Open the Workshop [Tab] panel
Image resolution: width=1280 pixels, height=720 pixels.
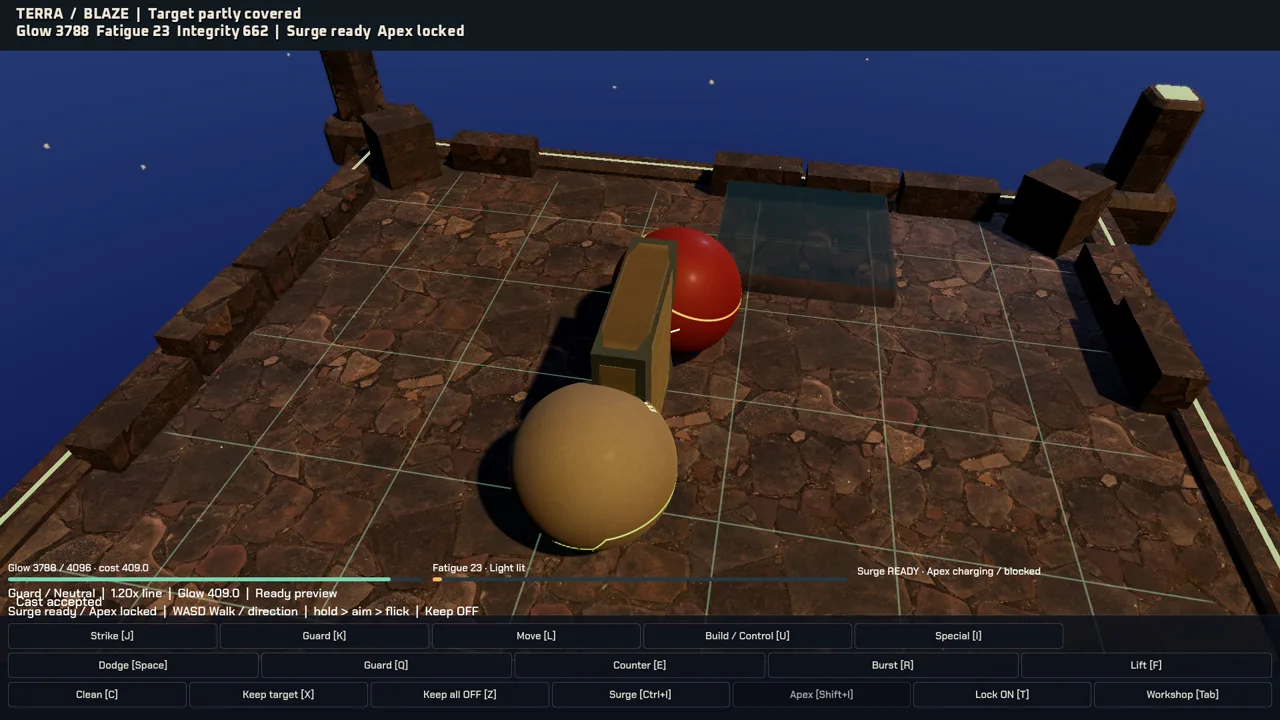1183,694
